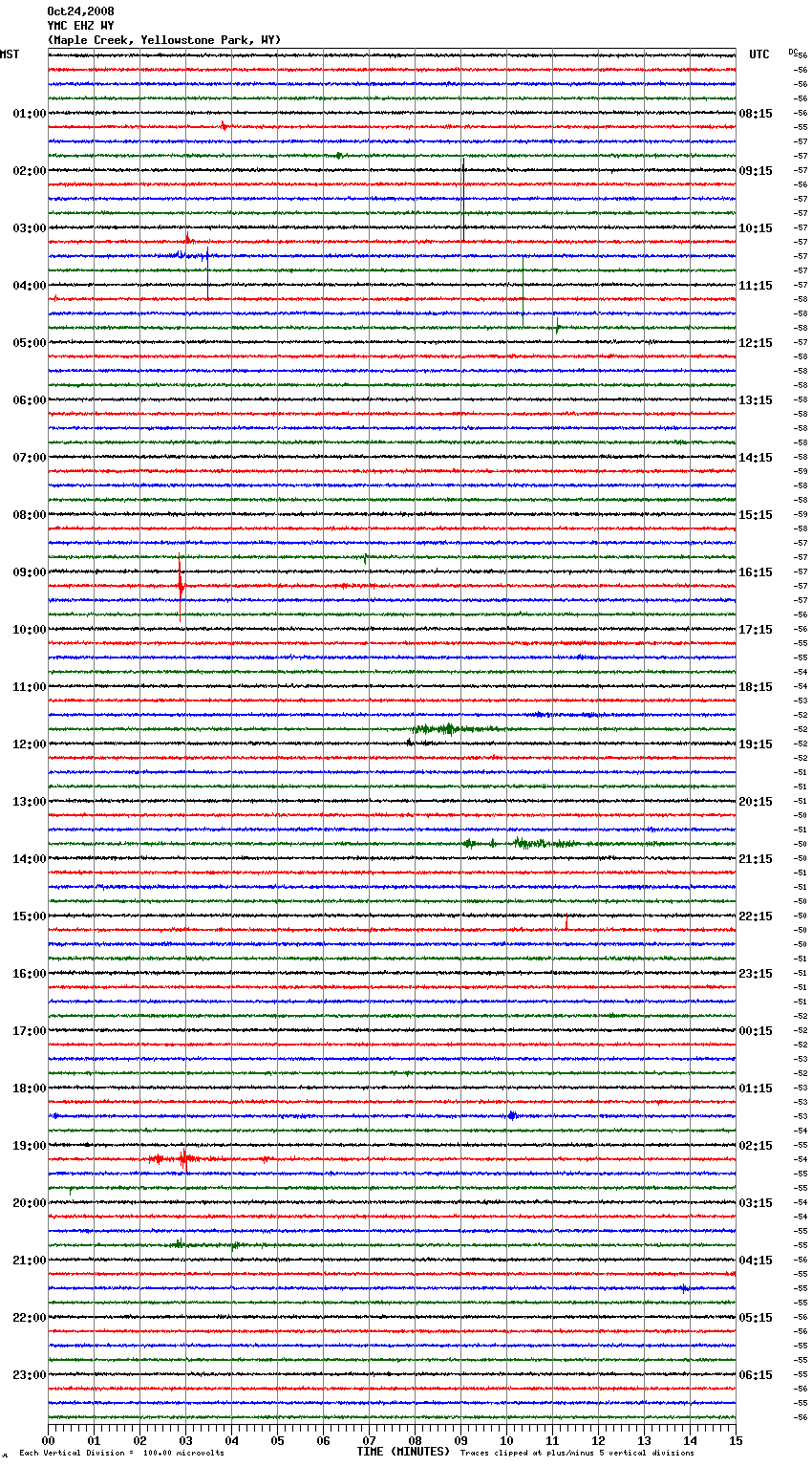Click the 21:15 UTC time label

coord(756,859)
